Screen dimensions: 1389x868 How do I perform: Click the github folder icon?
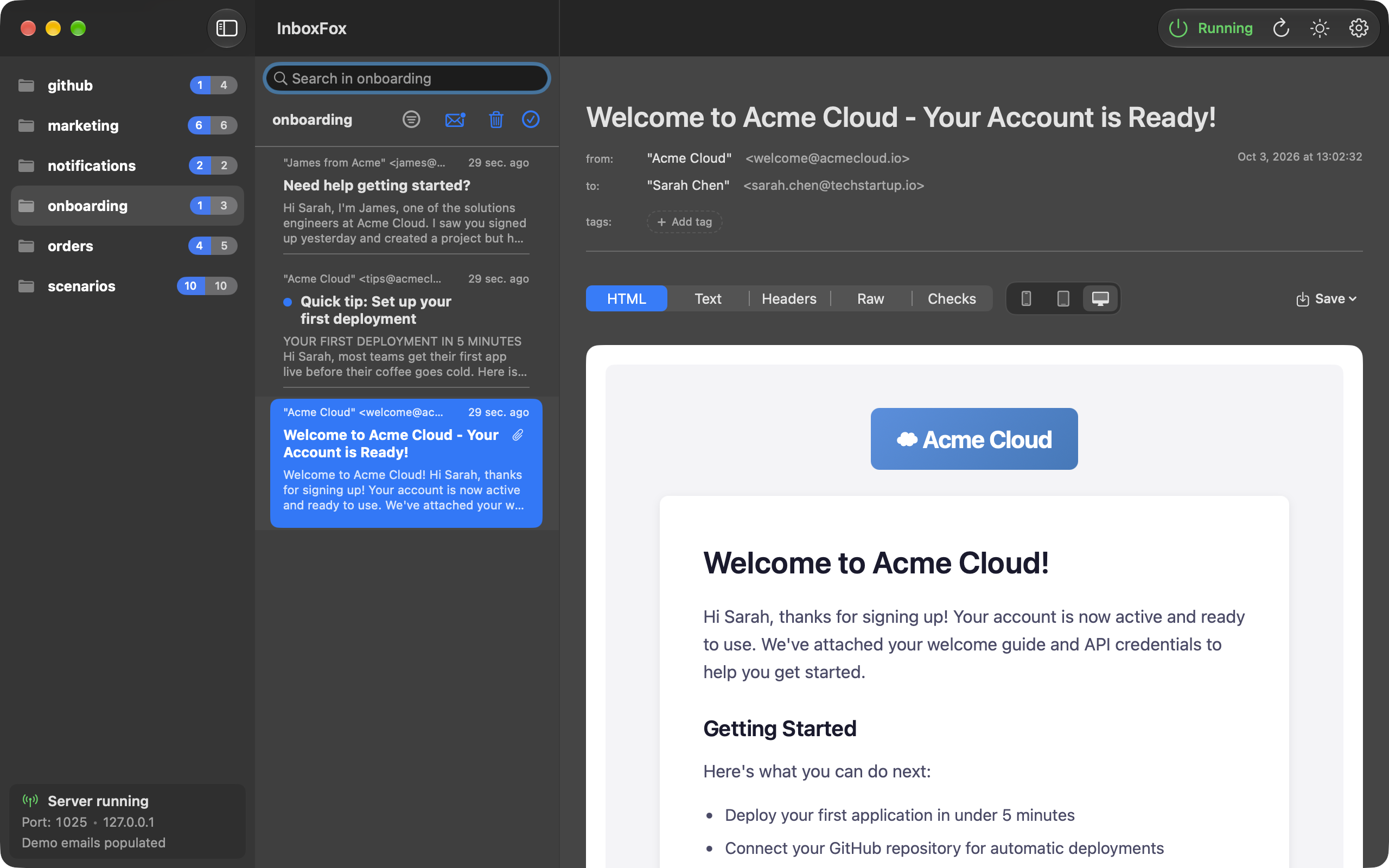(27, 85)
